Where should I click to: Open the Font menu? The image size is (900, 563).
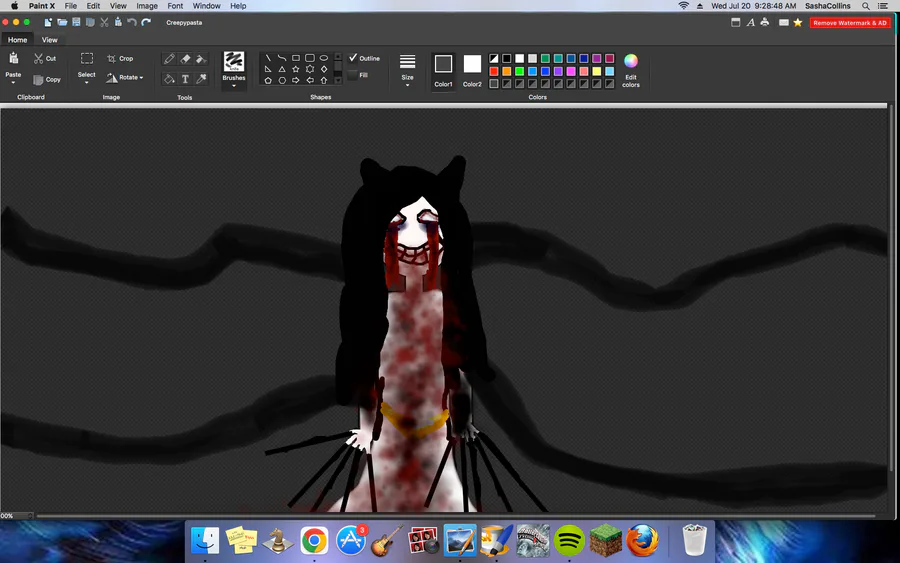[175, 6]
